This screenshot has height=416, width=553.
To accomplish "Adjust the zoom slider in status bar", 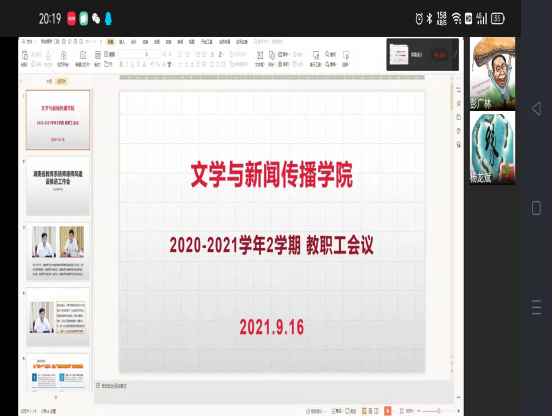I will click(x=438, y=411).
